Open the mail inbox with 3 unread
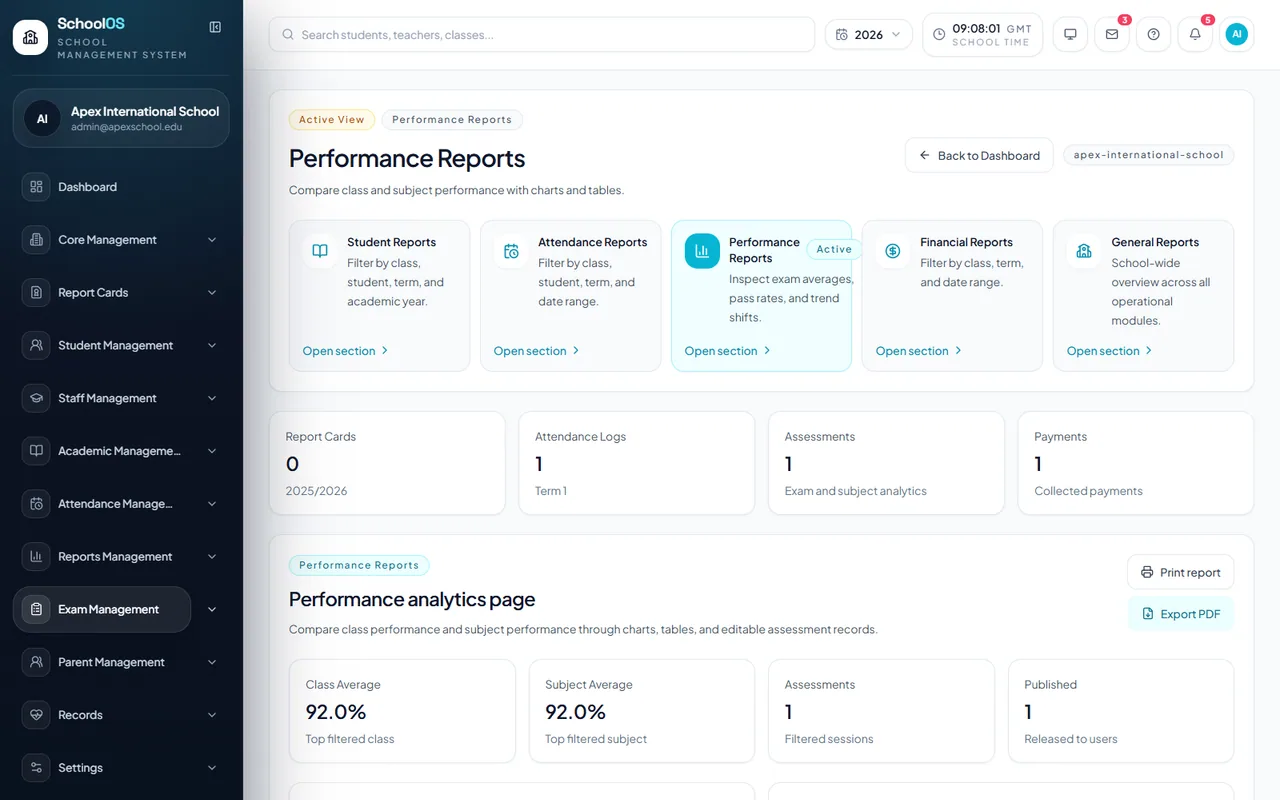Viewport: 1280px width, 800px height. coord(1112,34)
